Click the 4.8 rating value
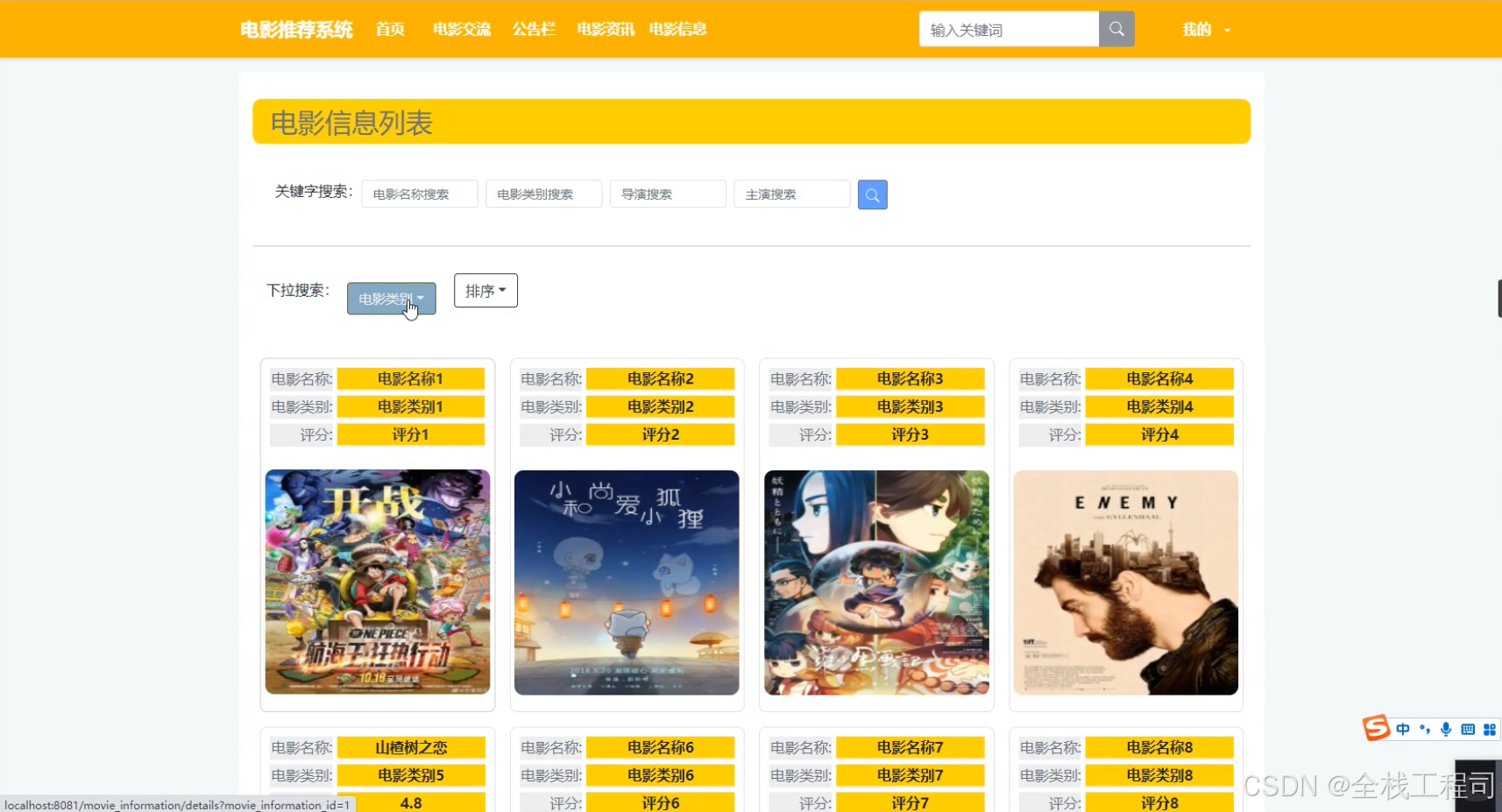The image size is (1502, 812). pyautogui.click(x=411, y=802)
